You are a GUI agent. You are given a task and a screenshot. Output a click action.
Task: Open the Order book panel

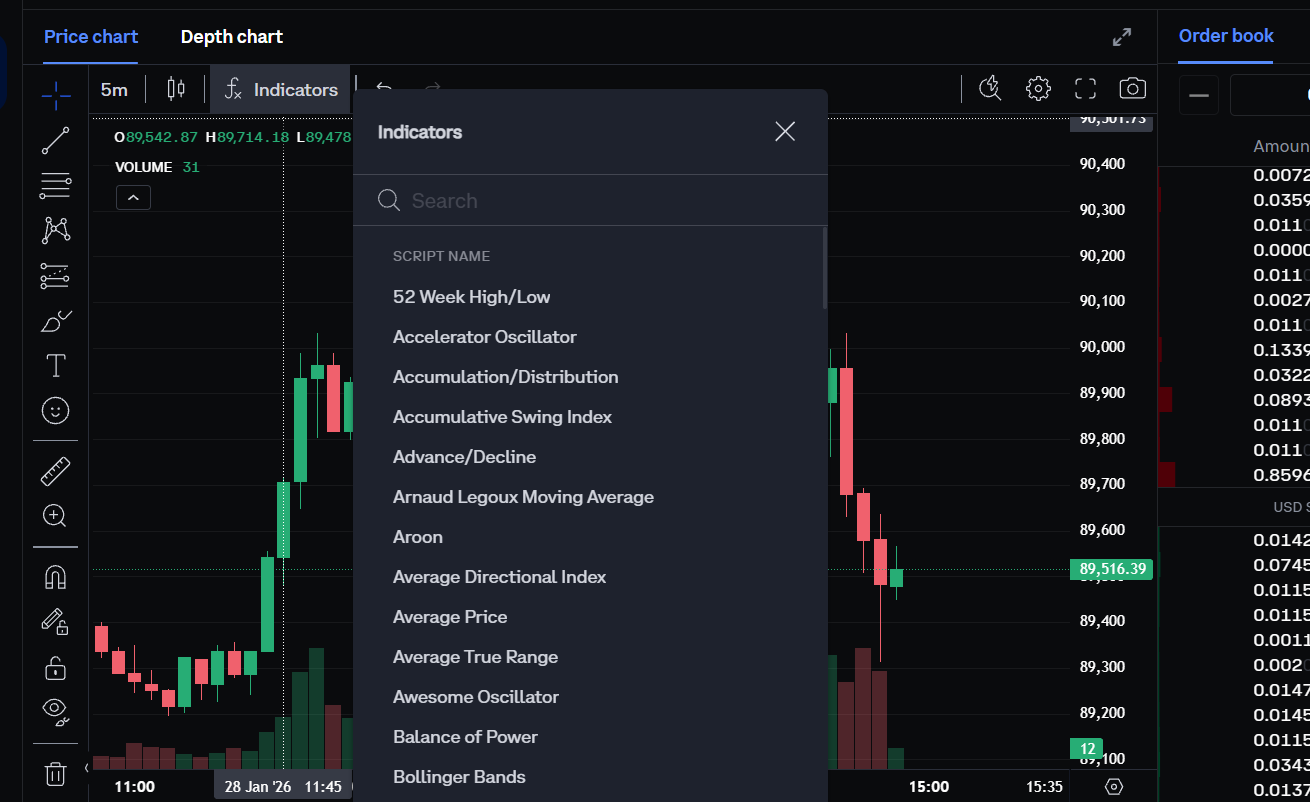pos(1225,35)
